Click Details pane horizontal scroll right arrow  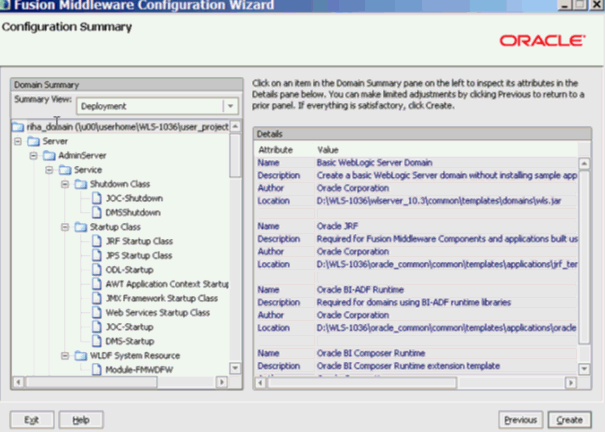tap(571, 383)
